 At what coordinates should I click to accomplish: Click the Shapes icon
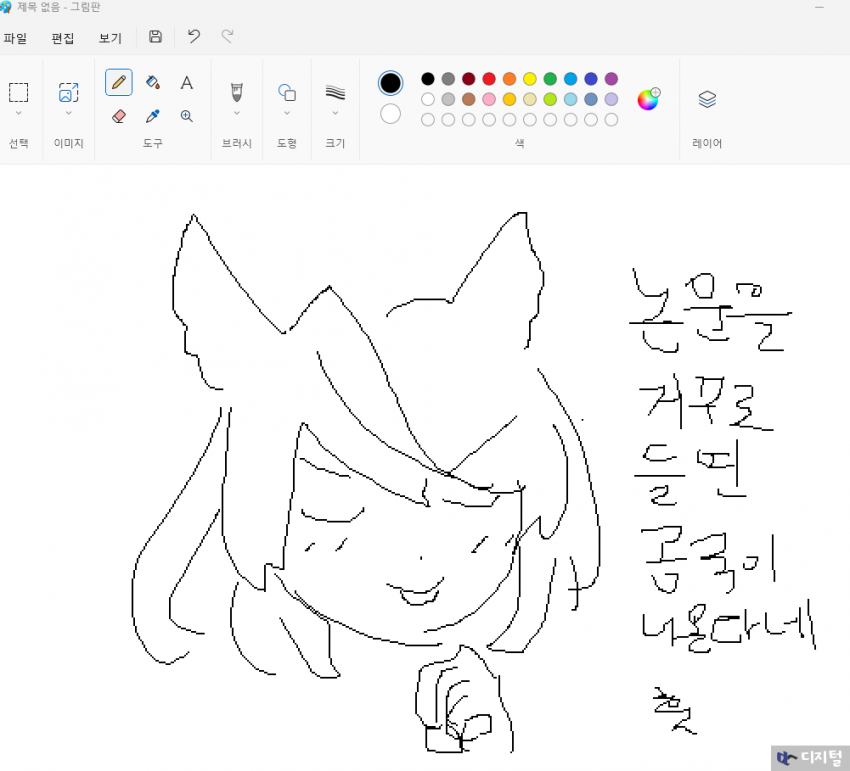287,92
